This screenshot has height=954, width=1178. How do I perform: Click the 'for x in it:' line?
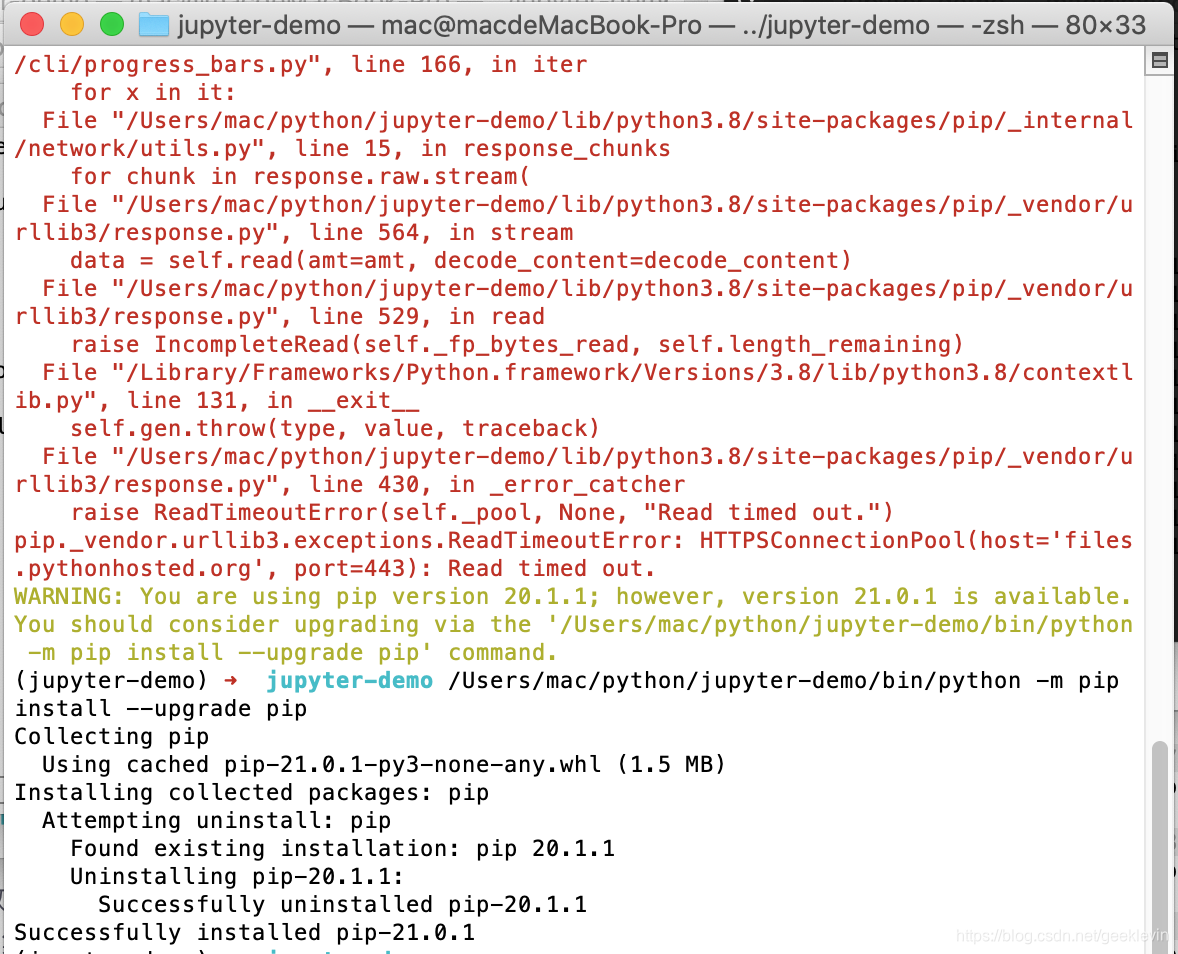pos(153,92)
